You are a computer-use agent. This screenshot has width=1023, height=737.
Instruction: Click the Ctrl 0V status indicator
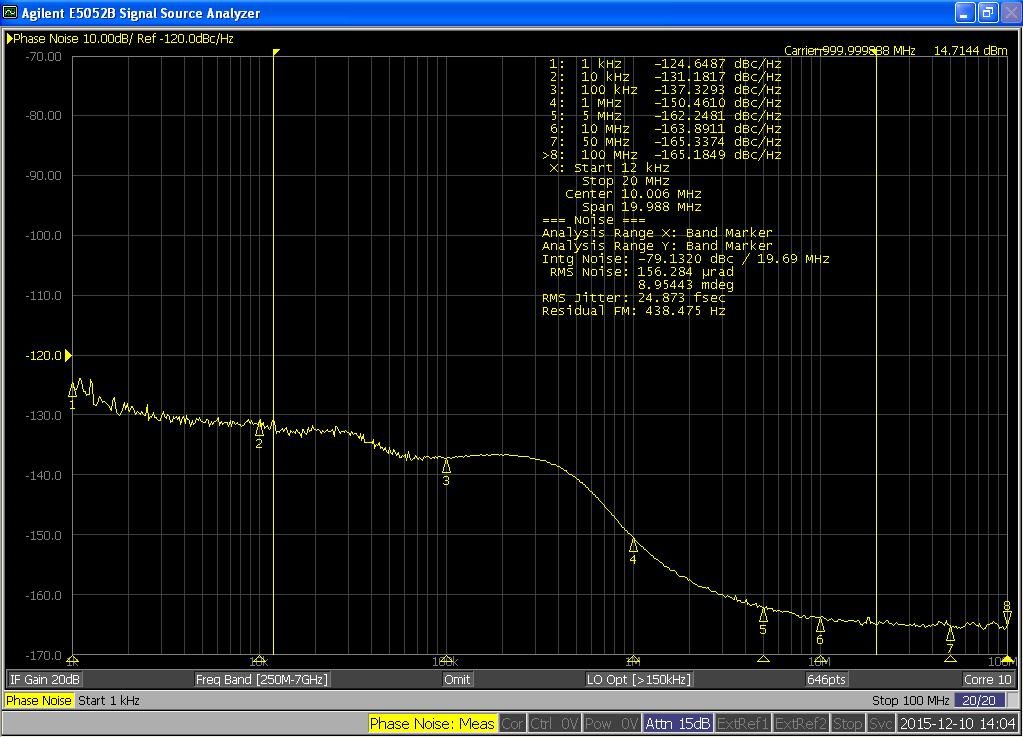pos(554,724)
